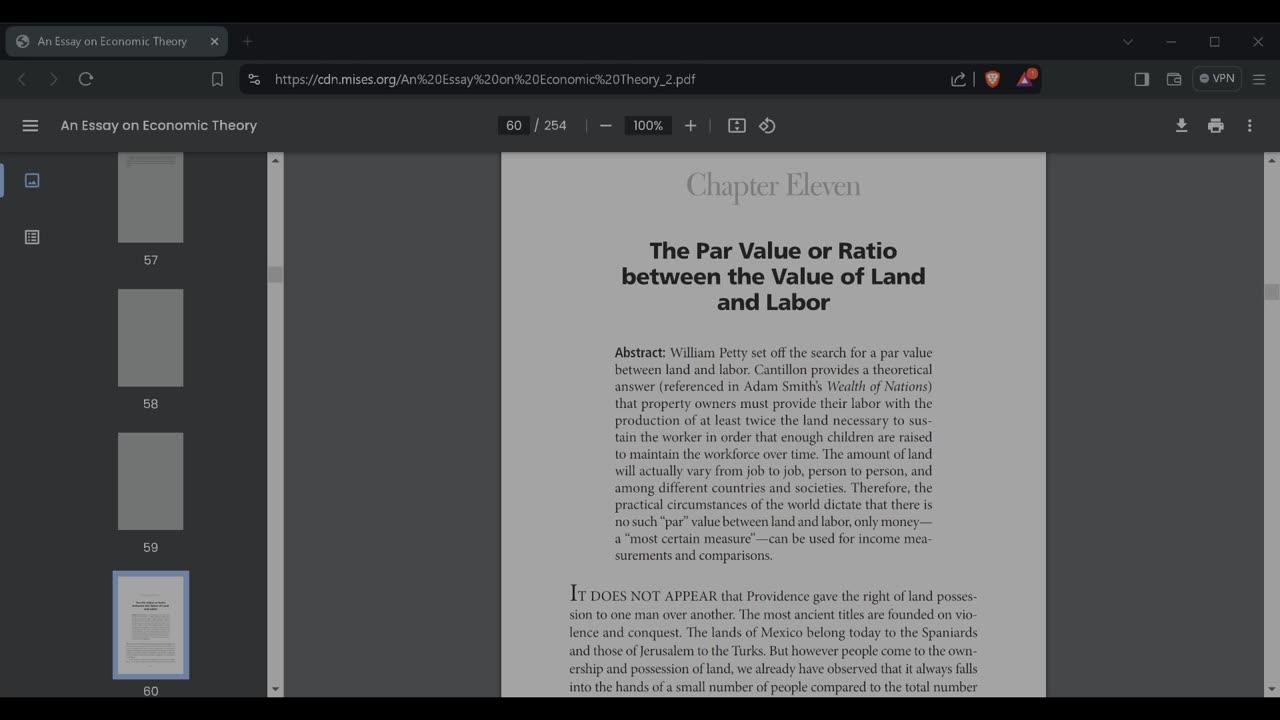1280x720 pixels.
Task: Rotate the document counterclockwise
Action: [767, 126]
